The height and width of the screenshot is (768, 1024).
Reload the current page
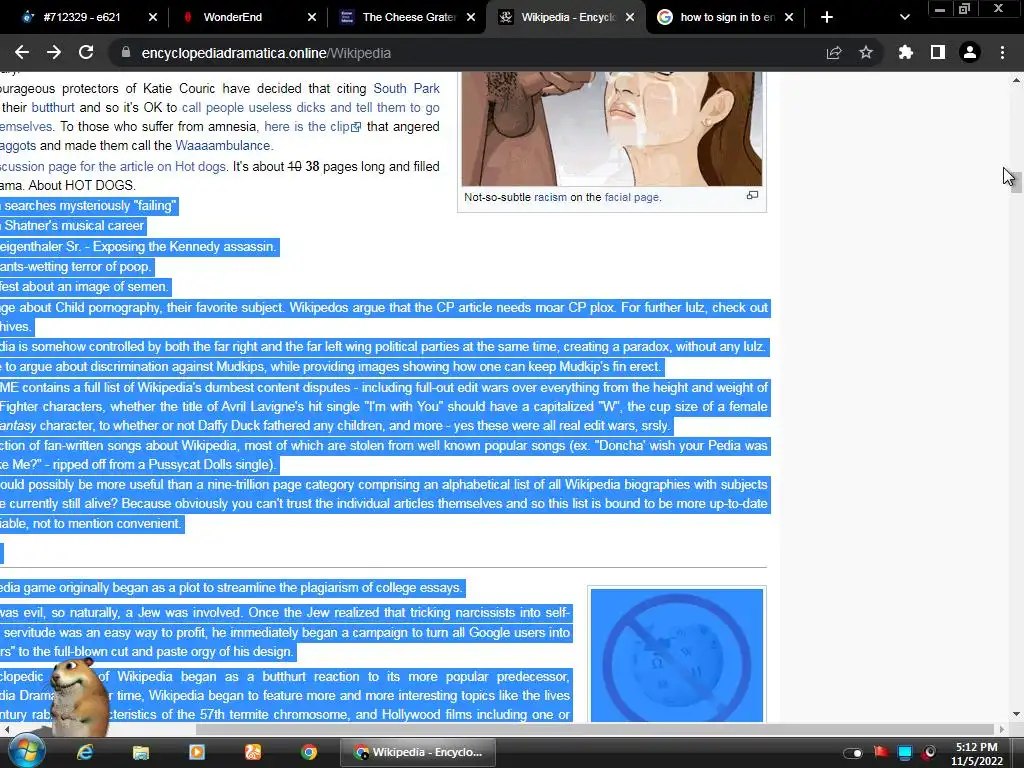(86, 52)
